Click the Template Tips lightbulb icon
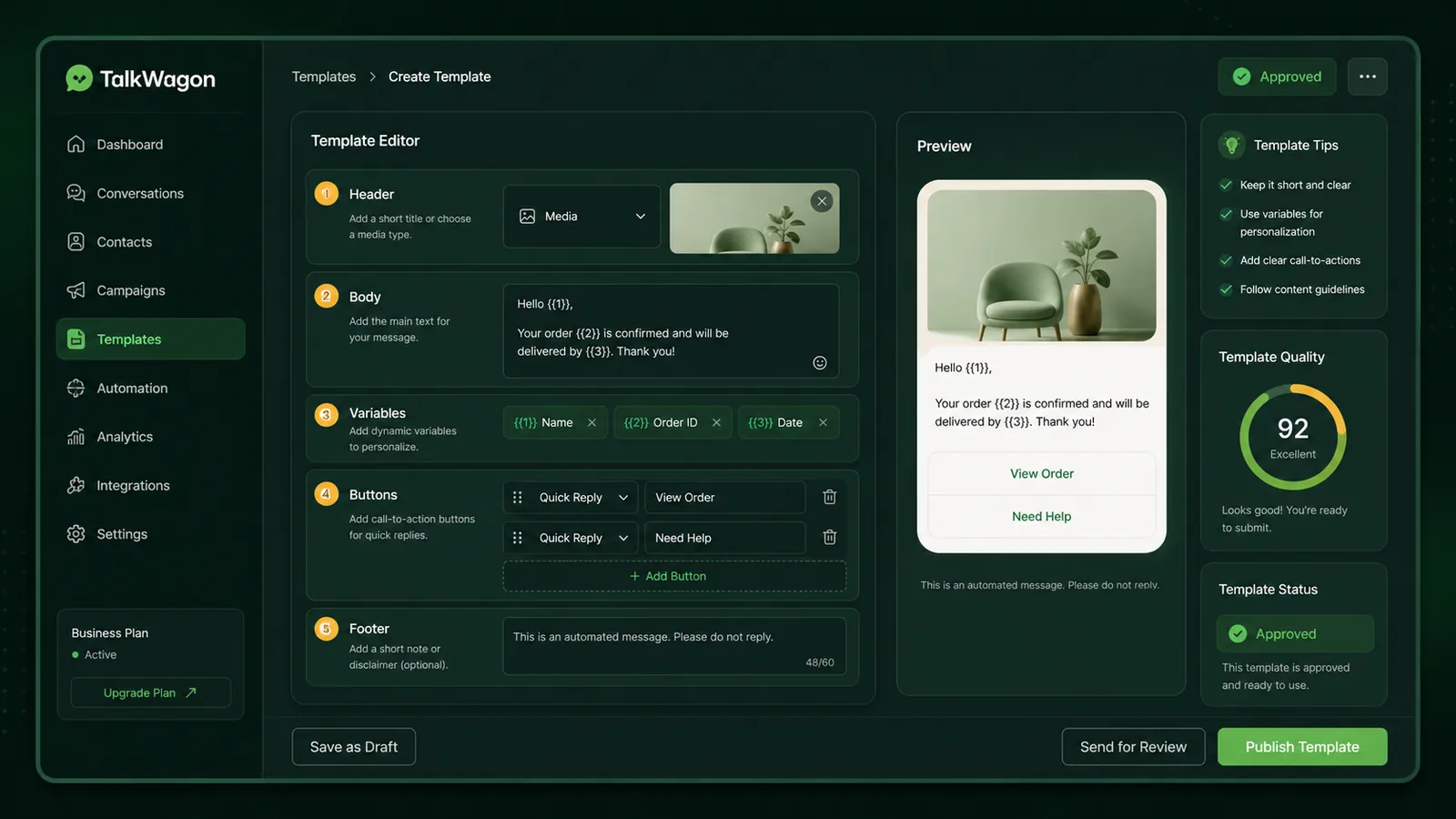The width and height of the screenshot is (1456, 819). coord(1231,145)
